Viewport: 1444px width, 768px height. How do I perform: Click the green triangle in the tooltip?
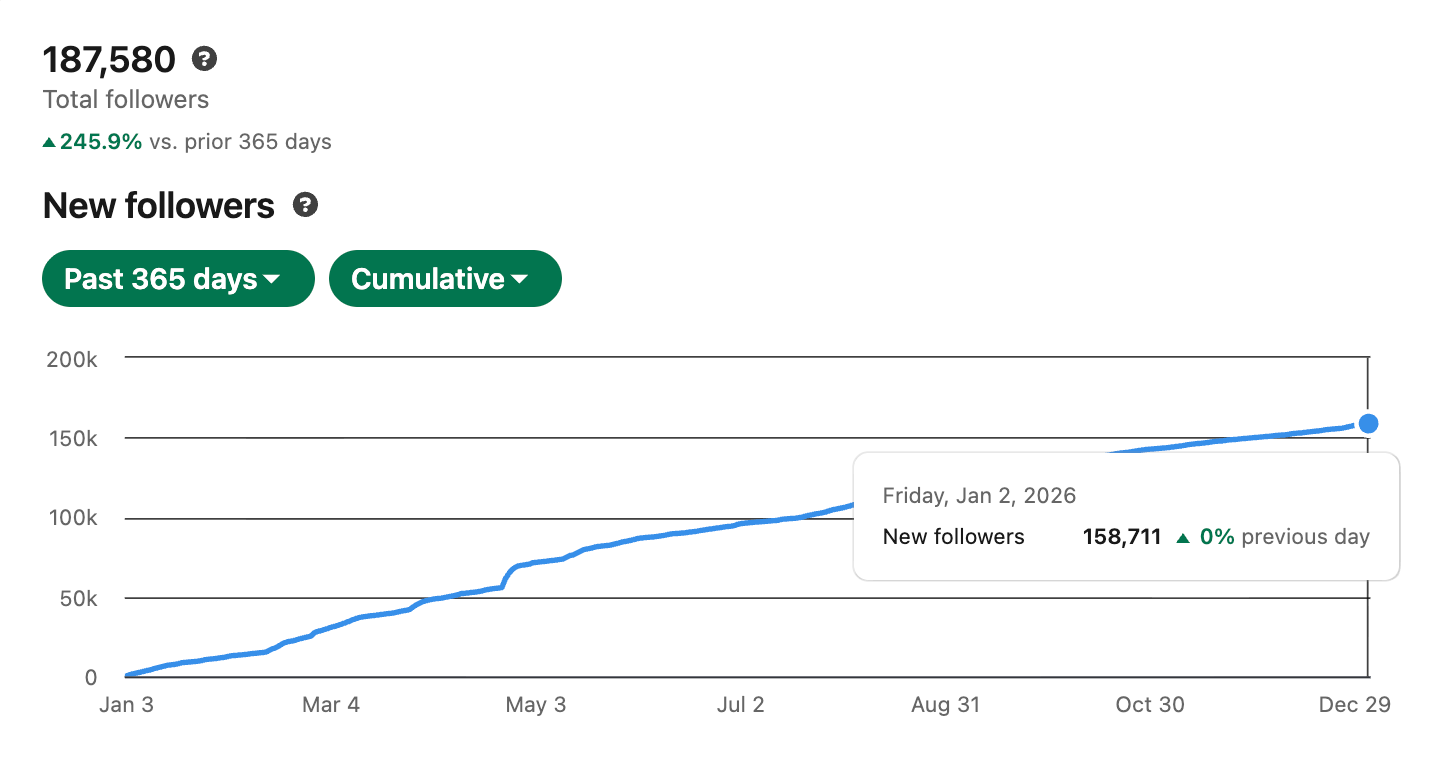1183,538
